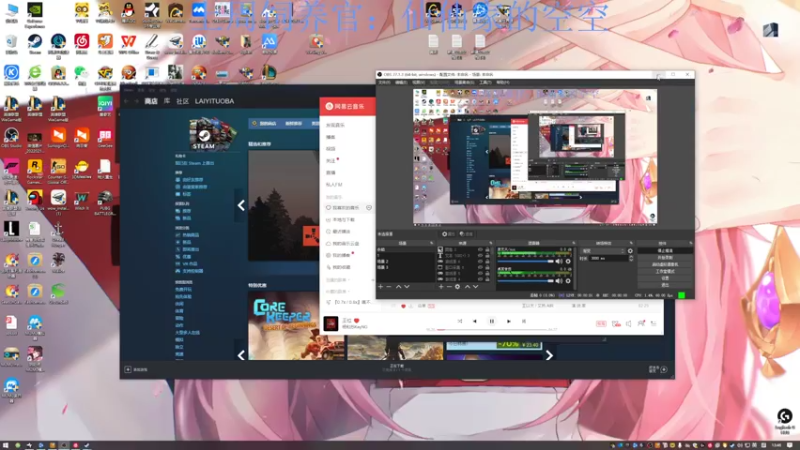Move the OBS scene down
The width and height of the screenshot is (800, 450).
pyautogui.click(x=407, y=287)
